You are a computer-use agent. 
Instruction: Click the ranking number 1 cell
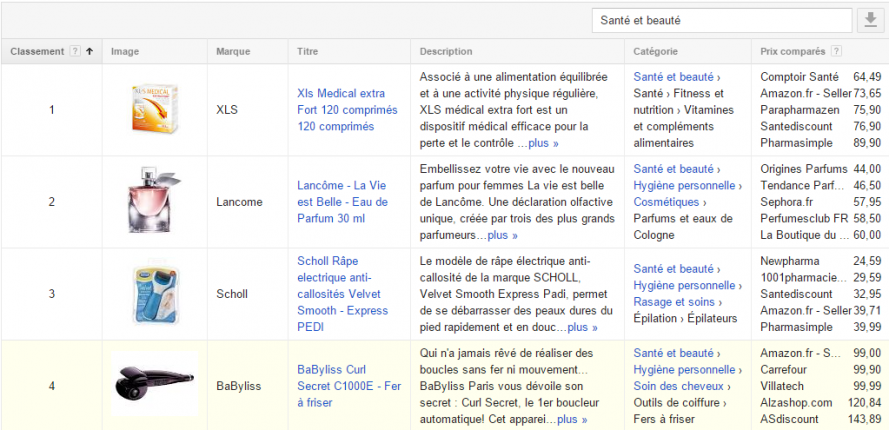[x=52, y=109]
